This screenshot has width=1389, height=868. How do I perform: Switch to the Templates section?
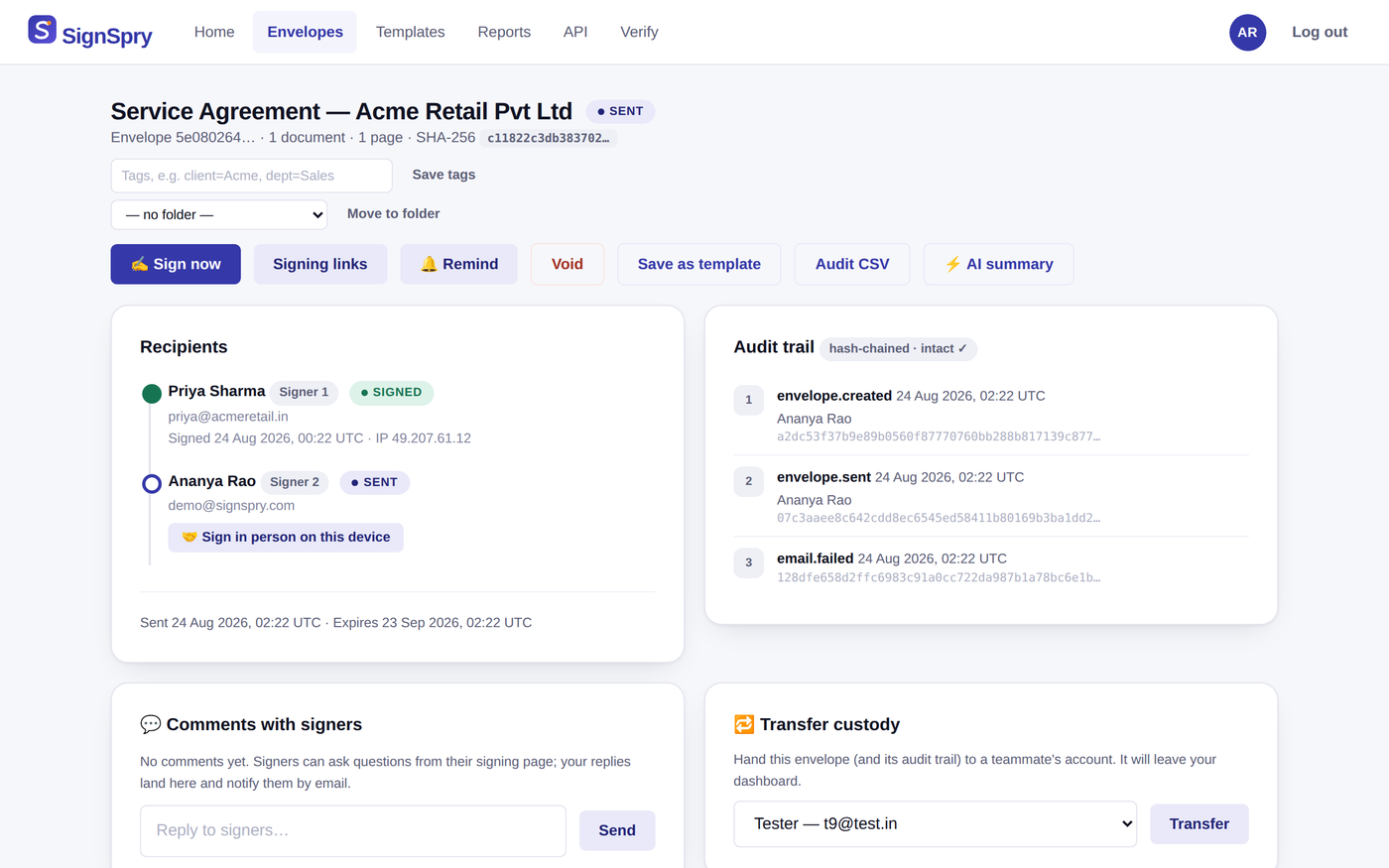point(411,32)
